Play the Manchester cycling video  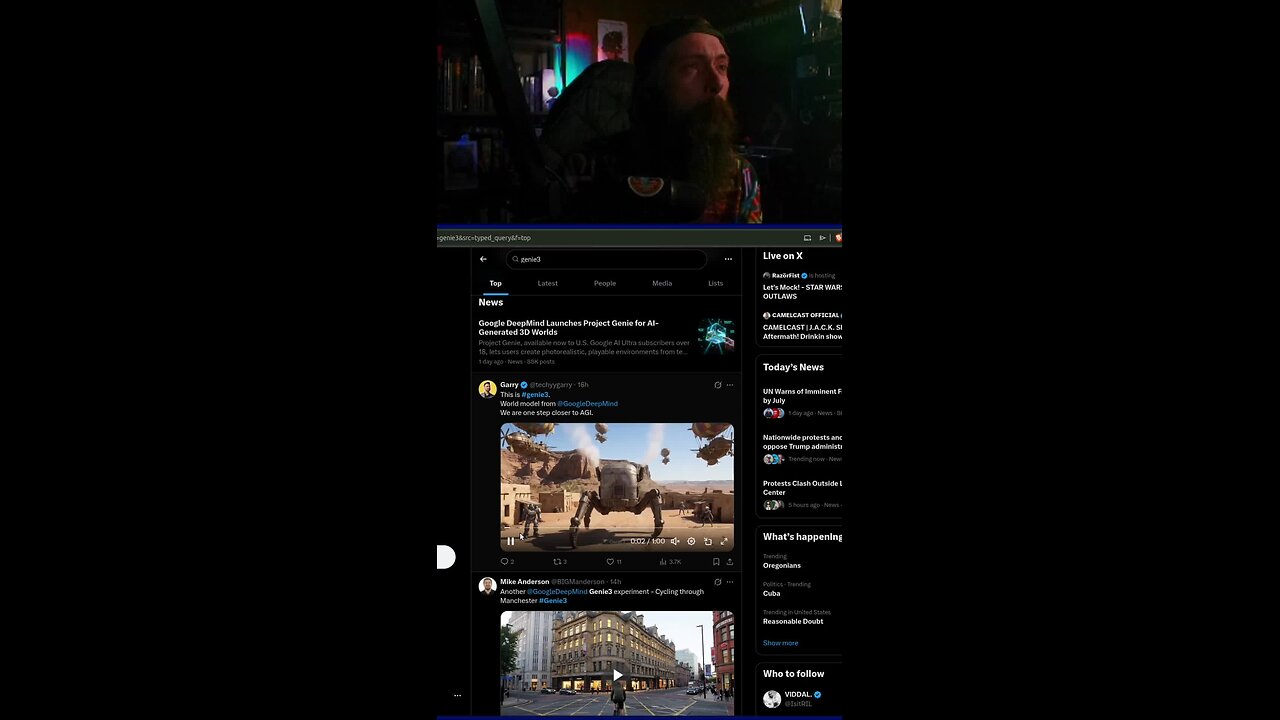(617, 675)
